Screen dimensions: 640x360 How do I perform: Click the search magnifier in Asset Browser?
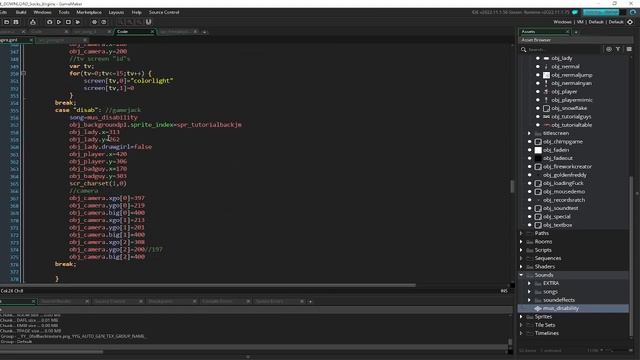coord(523,49)
